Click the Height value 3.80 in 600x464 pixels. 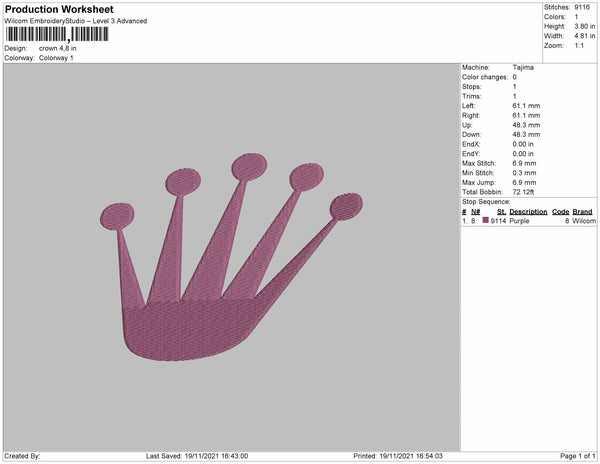click(x=584, y=26)
